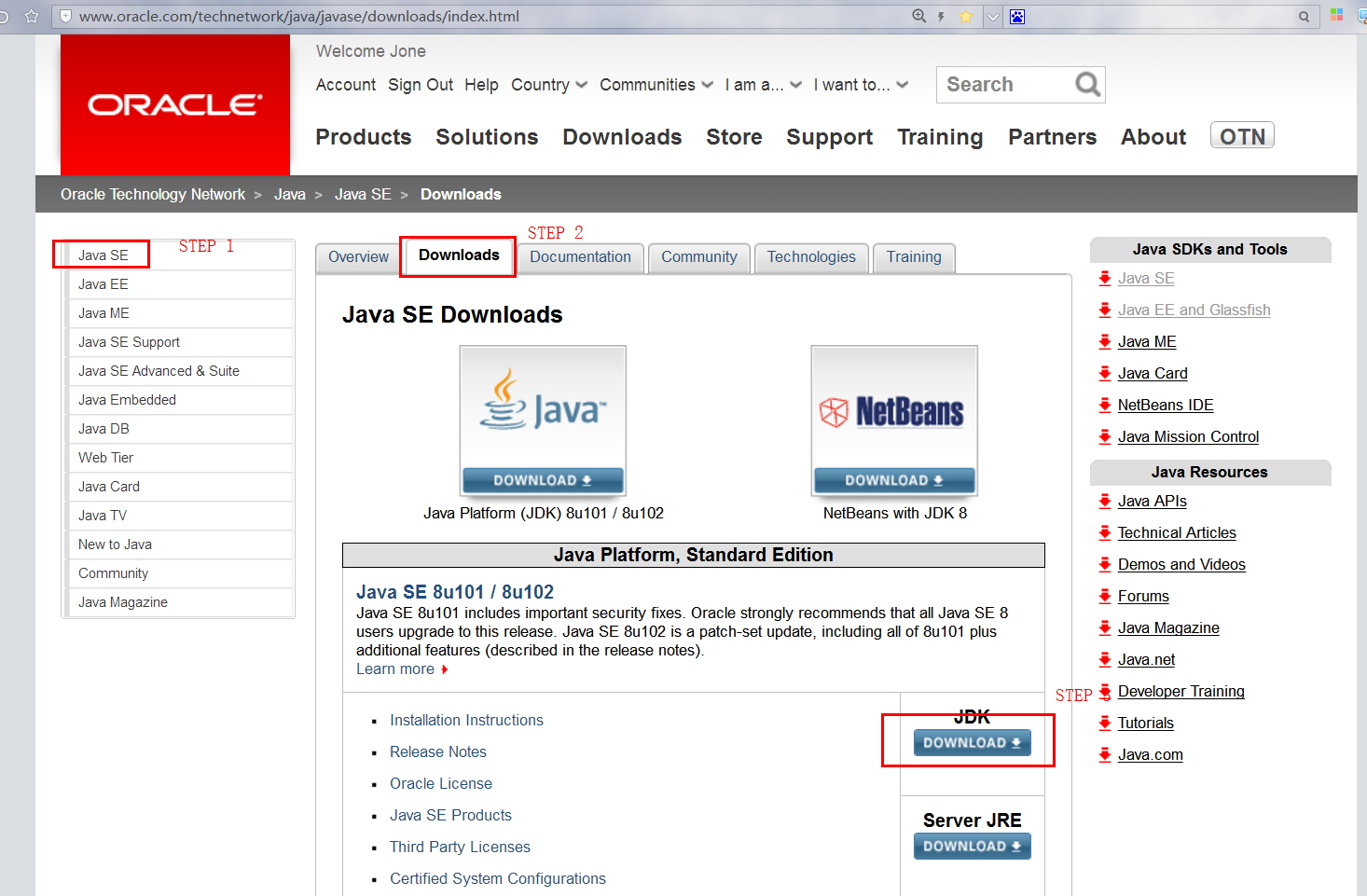Image resolution: width=1367 pixels, height=896 pixels.
Task: Click download arrow icon beside Java Card
Action: click(1105, 373)
